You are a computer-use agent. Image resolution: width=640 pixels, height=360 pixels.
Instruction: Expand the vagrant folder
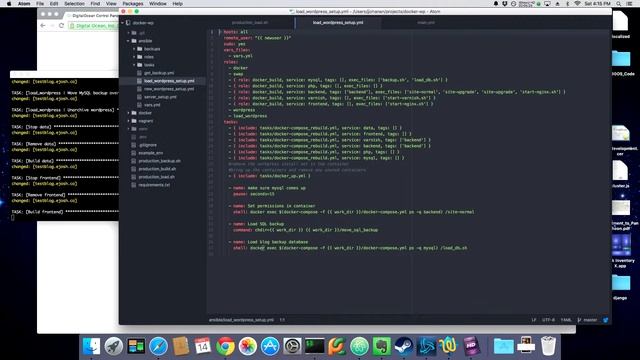coord(128,121)
